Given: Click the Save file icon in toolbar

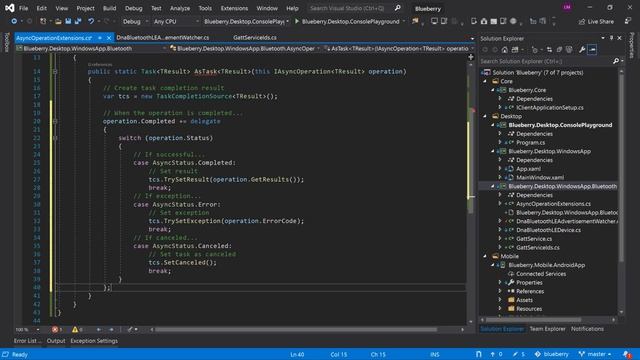Looking at the screenshot, I should [68, 21].
